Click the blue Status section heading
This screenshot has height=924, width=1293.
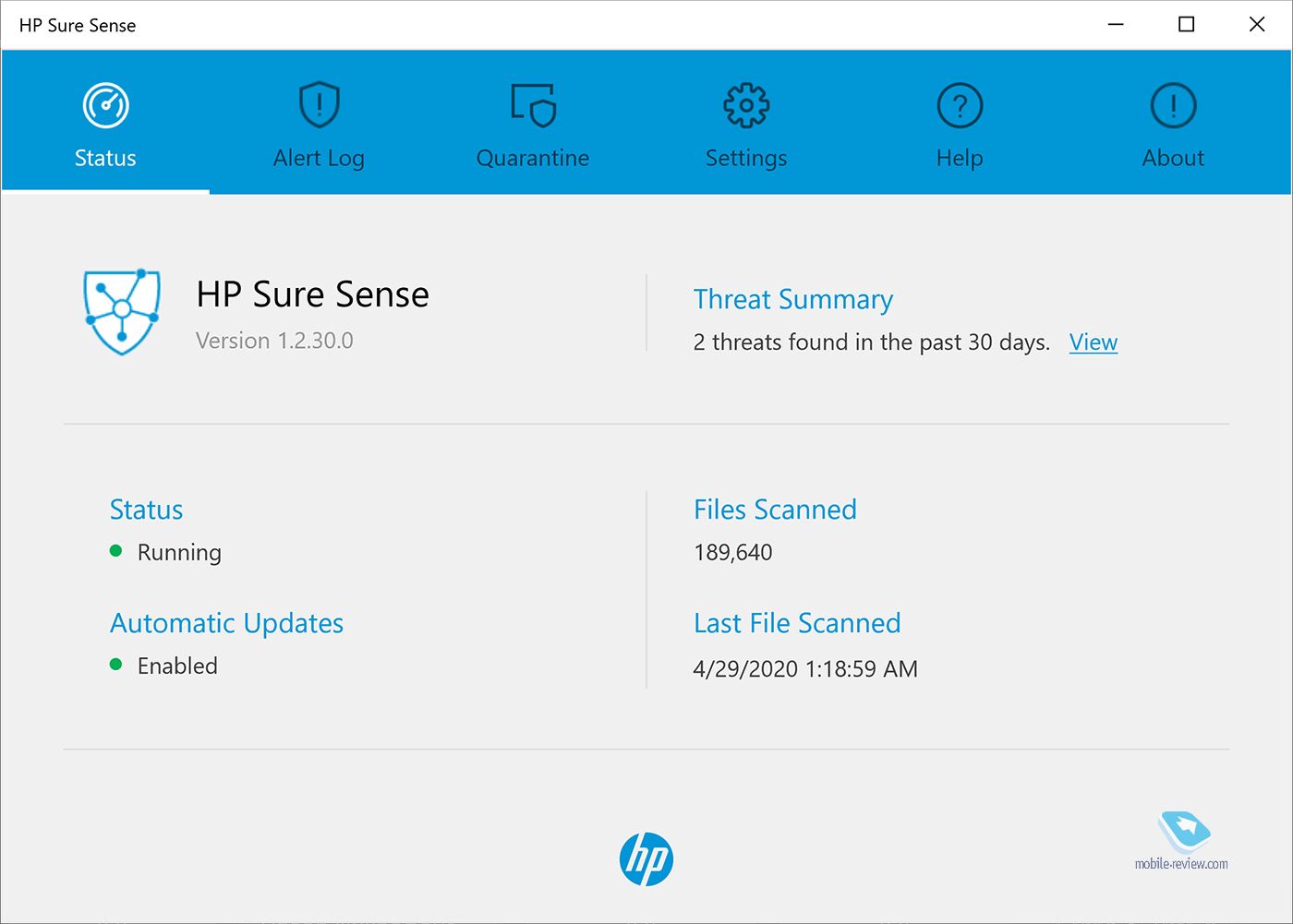click(146, 510)
